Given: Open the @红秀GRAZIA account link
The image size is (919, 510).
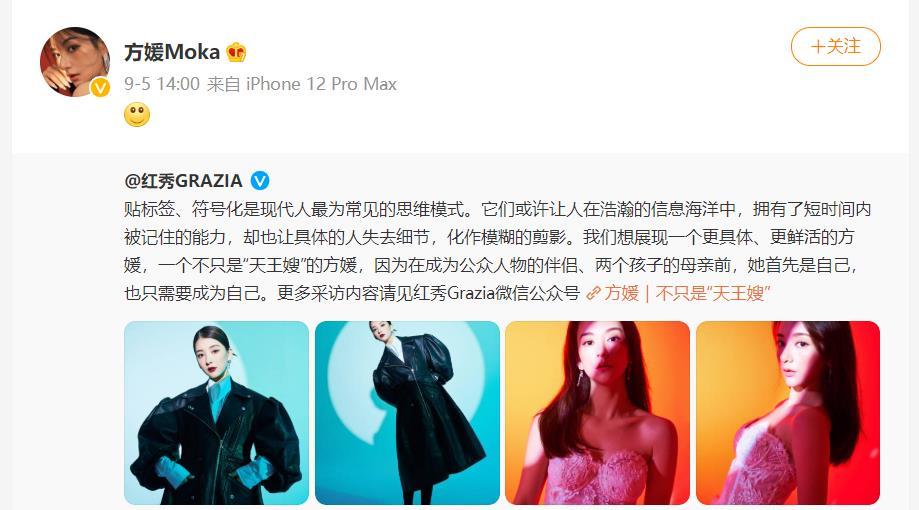Looking at the screenshot, I should point(183,181).
